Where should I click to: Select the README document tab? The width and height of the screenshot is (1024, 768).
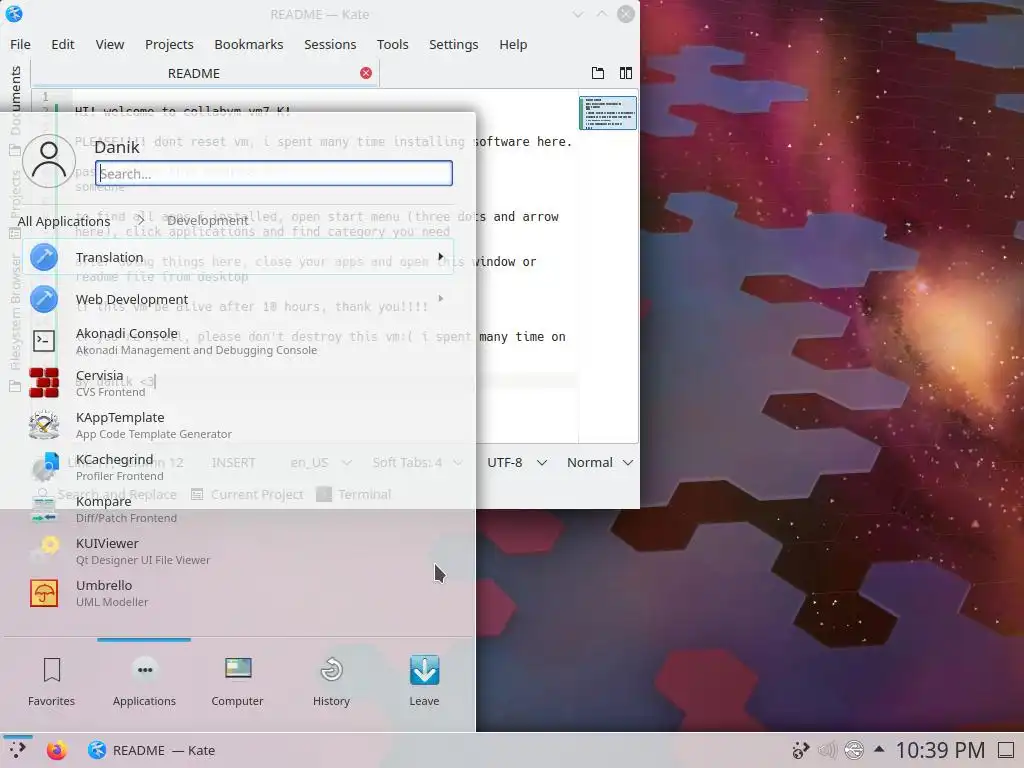pos(205,73)
